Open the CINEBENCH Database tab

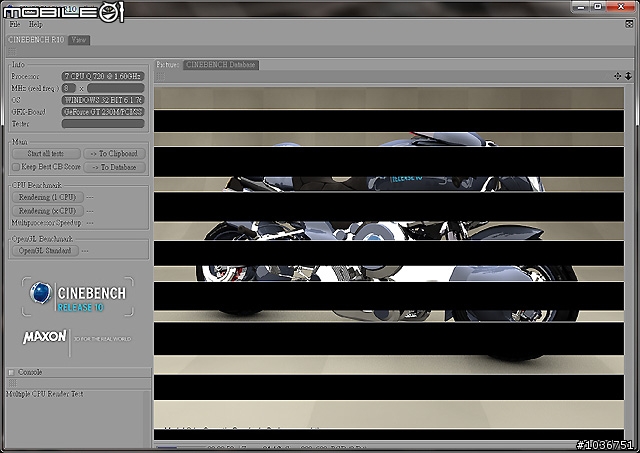tap(220, 65)
